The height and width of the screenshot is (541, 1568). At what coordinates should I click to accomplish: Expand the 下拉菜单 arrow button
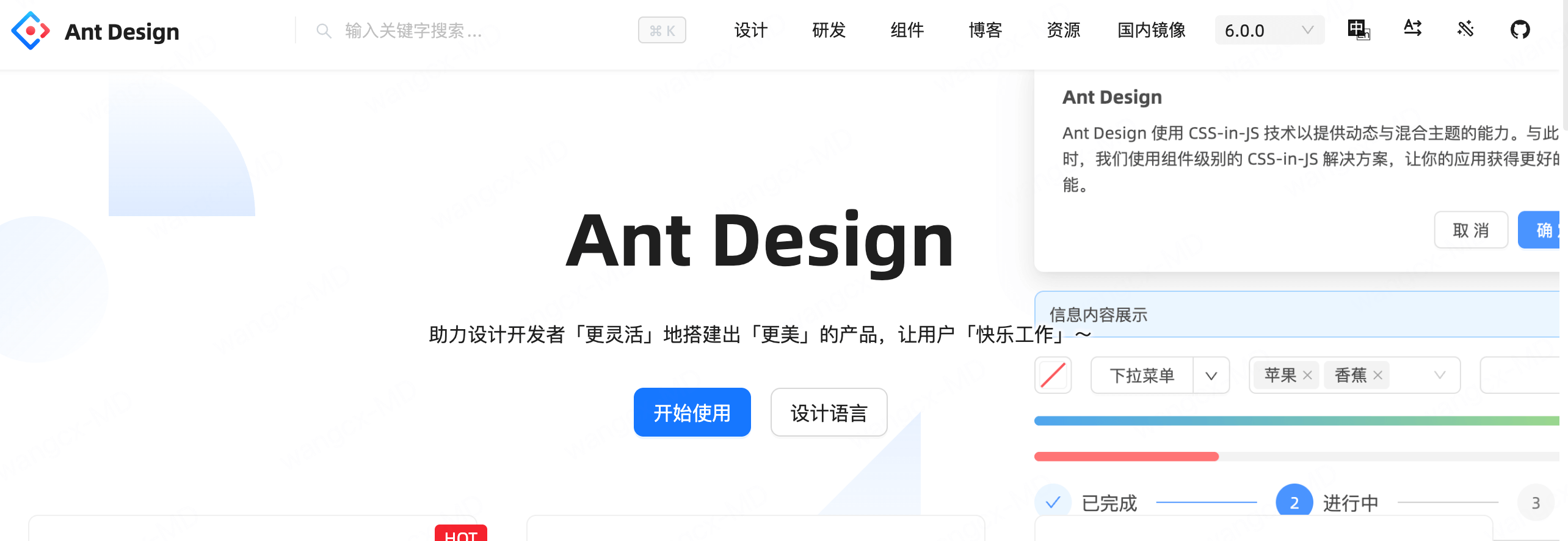1211,376
